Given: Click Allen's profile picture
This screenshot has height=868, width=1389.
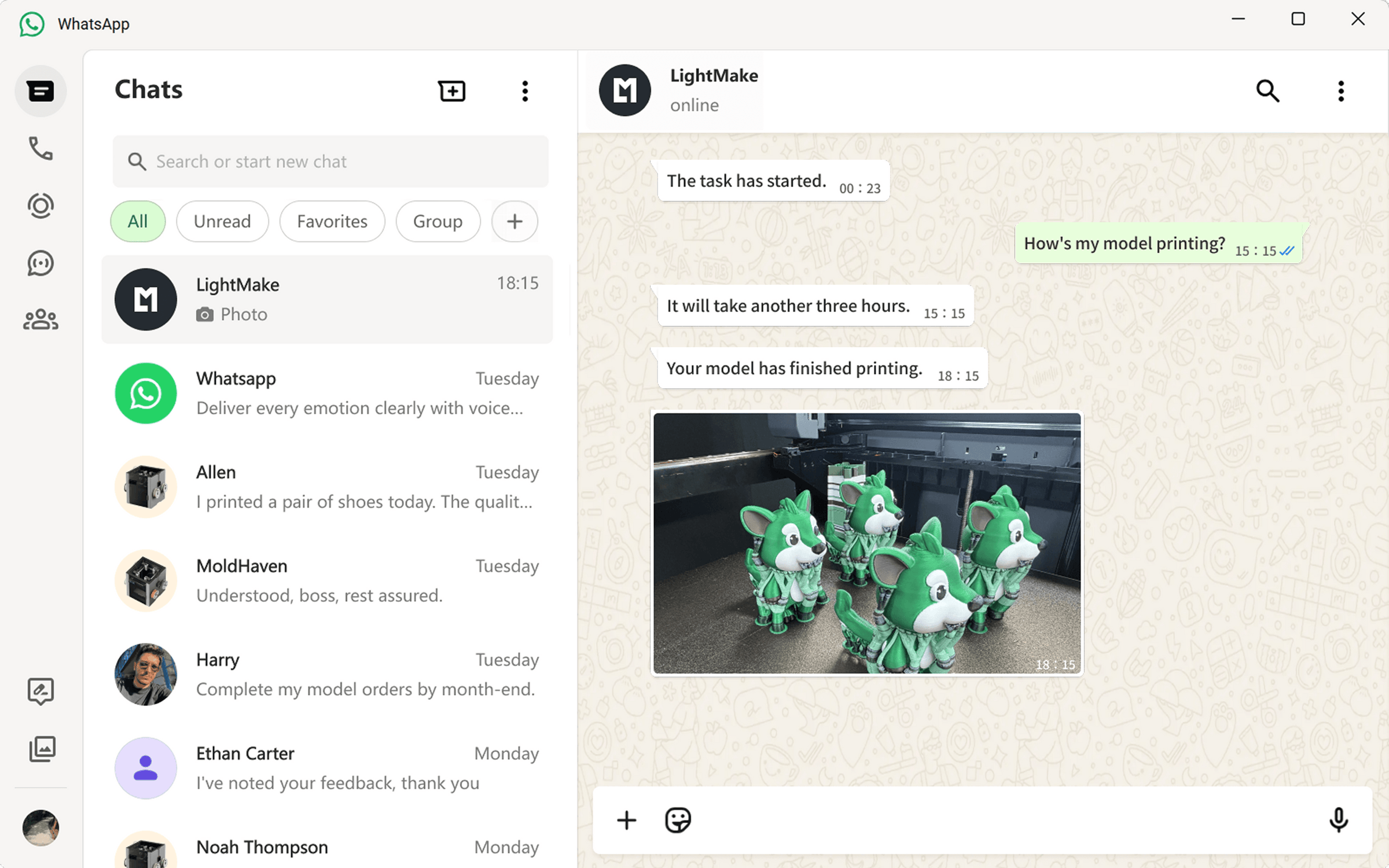Looking at the screenshot, I should pyautogui.click(x=146, y=487).
